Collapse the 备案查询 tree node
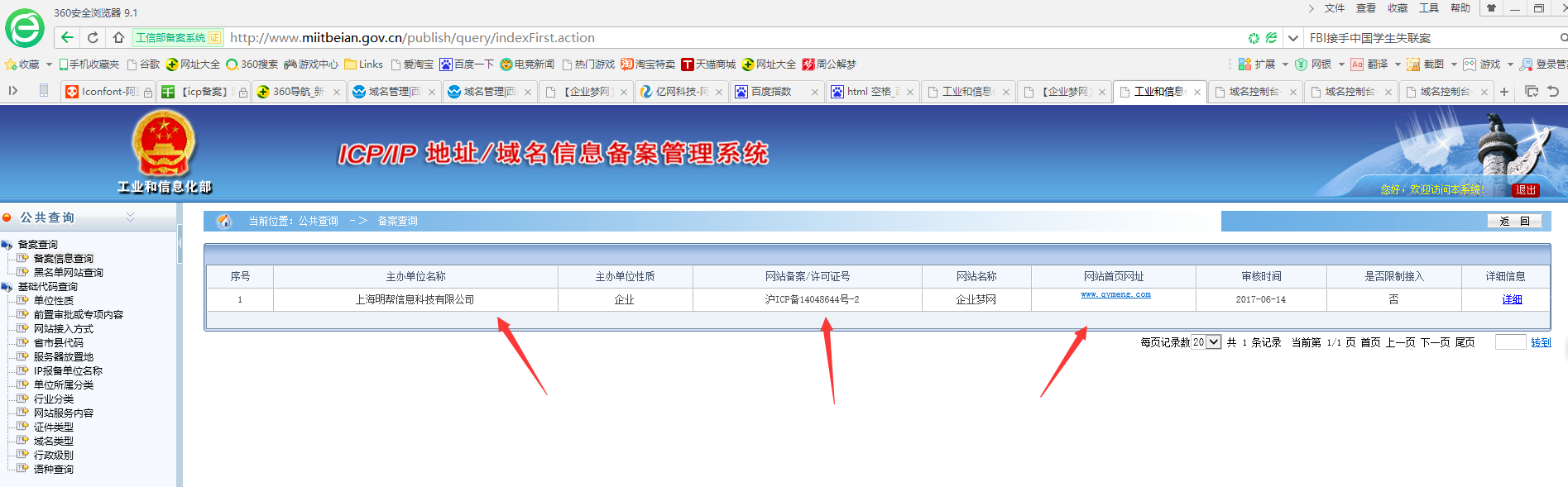Screen dimensions: 1568x487 (7, 245)
